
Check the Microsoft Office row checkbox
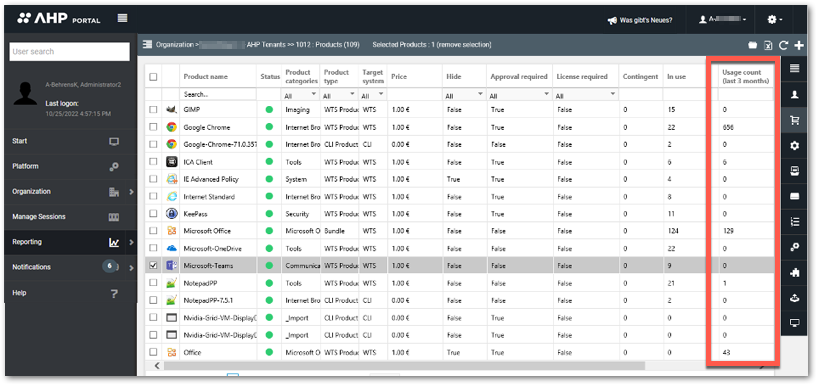[x=153, y=231]
